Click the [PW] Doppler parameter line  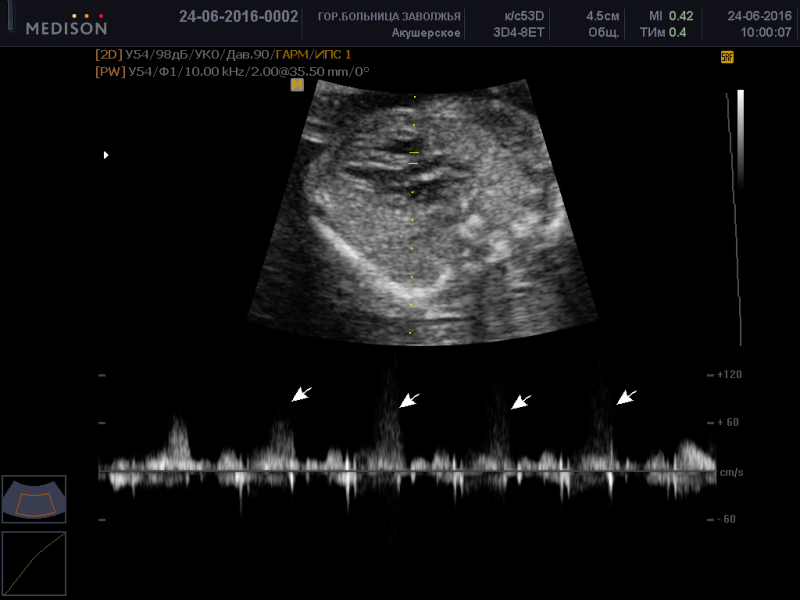click(x=232, y=71)
